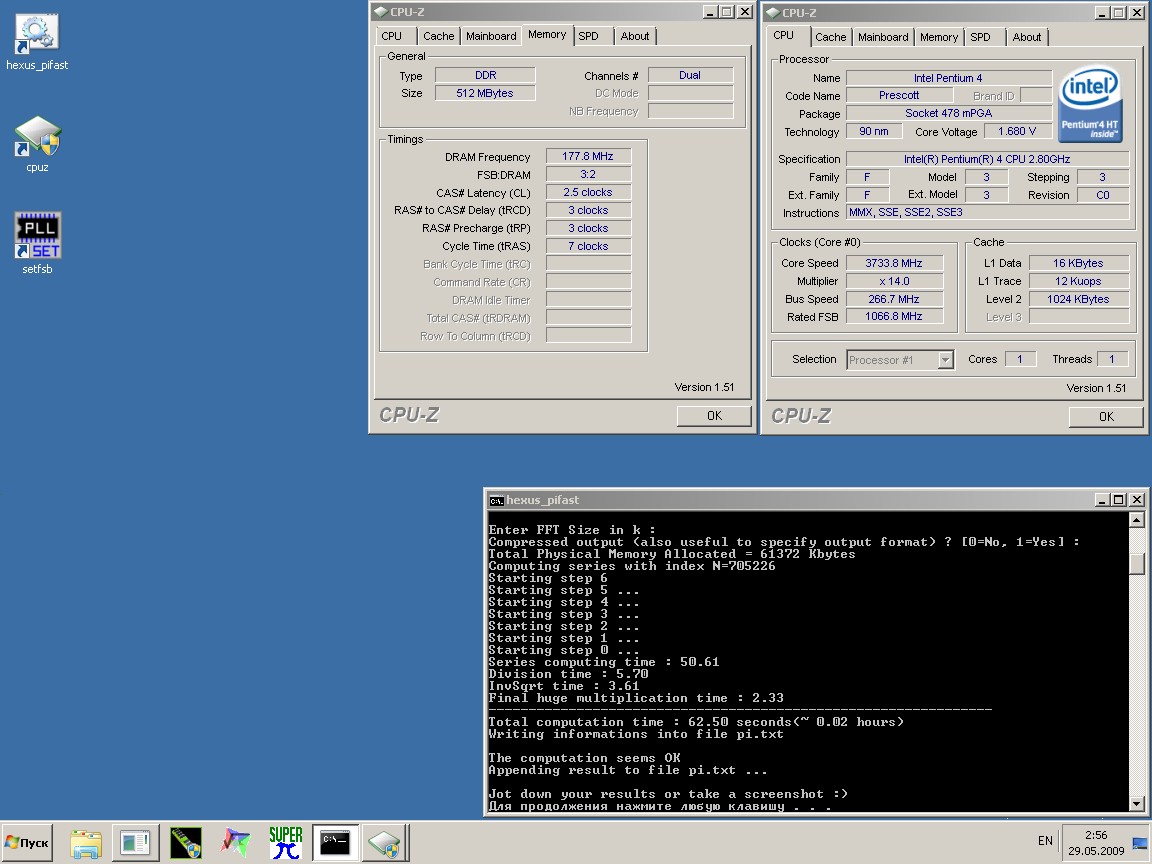Click OK in the Memory CPU-Z window
This screenshot has width=1152, height=864.
[714, 416]
